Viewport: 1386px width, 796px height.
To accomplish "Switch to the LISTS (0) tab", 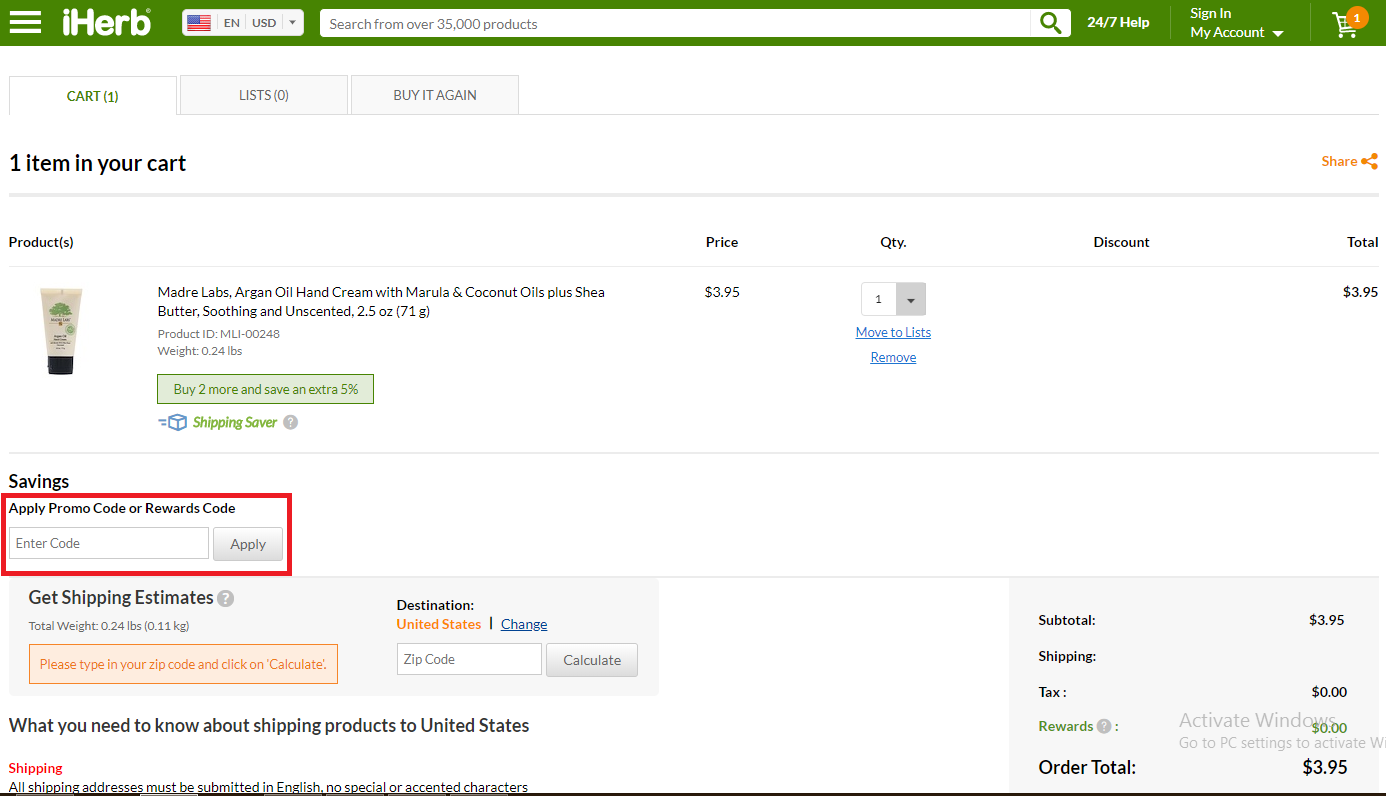I will [264, 95].
